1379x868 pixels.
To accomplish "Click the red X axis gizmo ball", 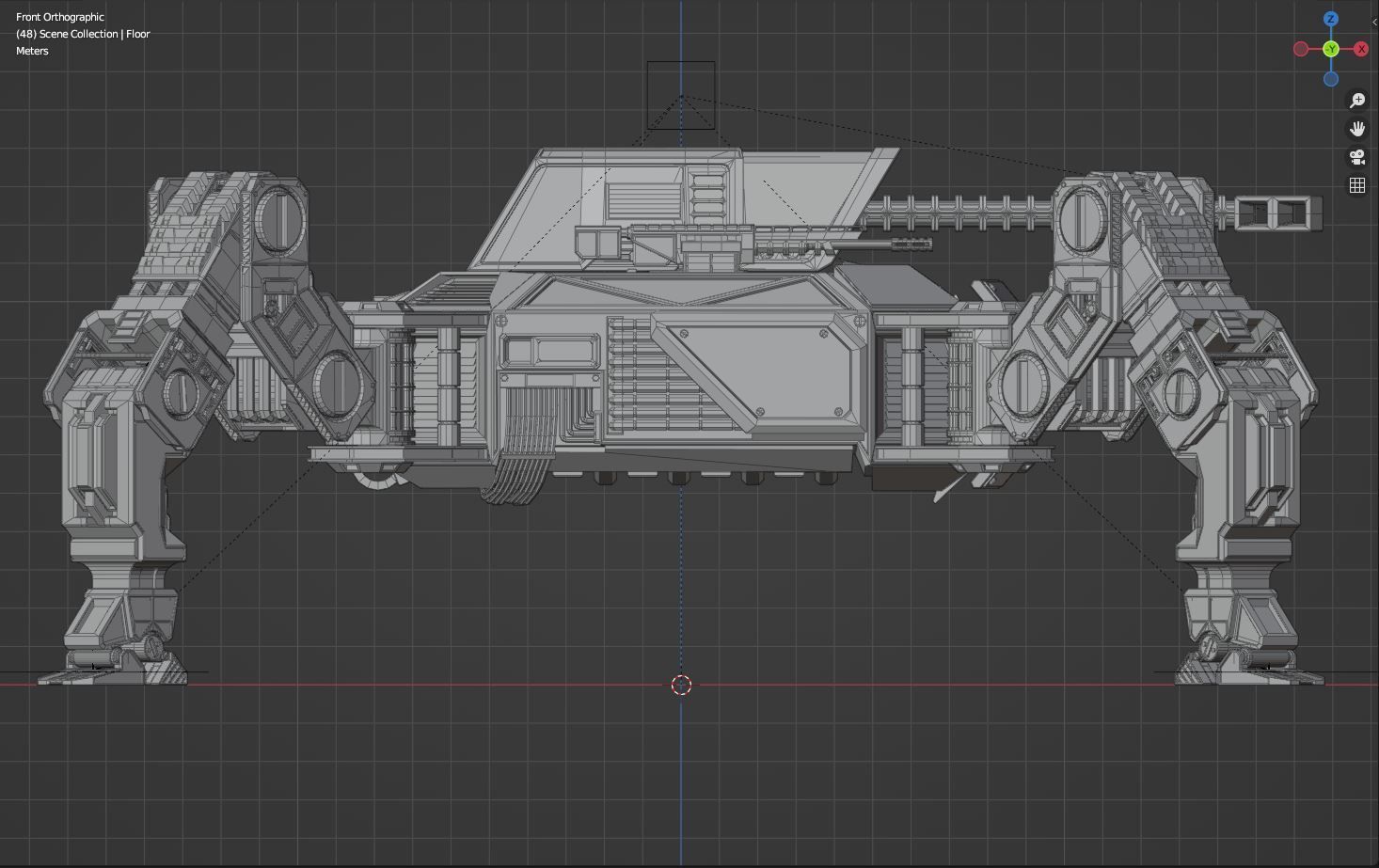I will click(1360, 49).
